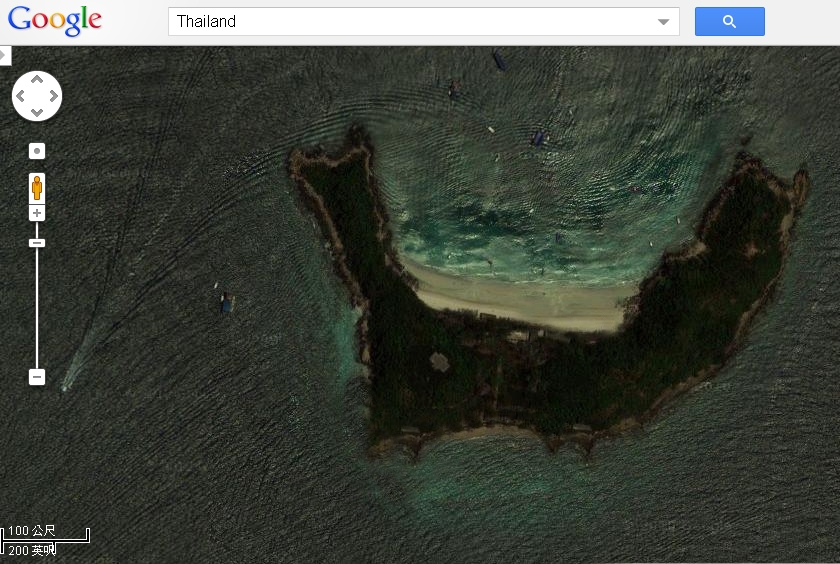
Task: Pan the map left with the arrow
Action: click(x=21, y=96)
